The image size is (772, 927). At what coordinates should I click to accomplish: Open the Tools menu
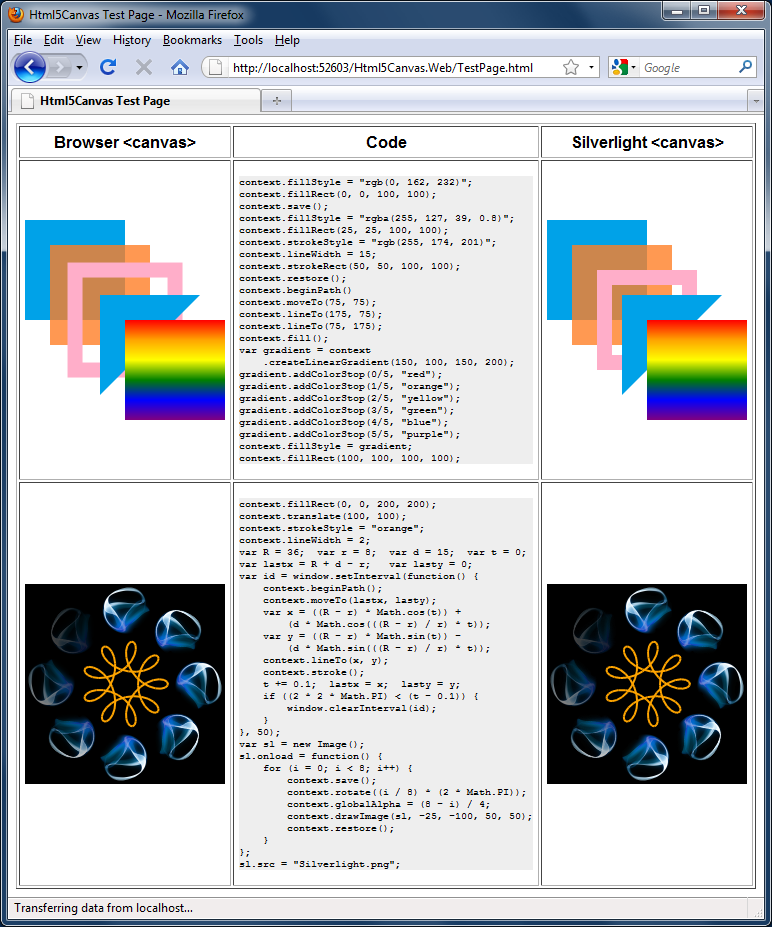[x=248, y=40]
